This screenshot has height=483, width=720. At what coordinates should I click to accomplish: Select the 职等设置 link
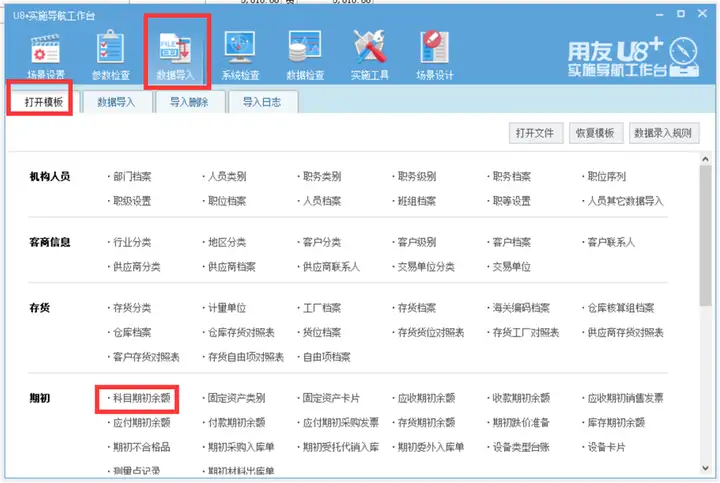coord(512,201)
